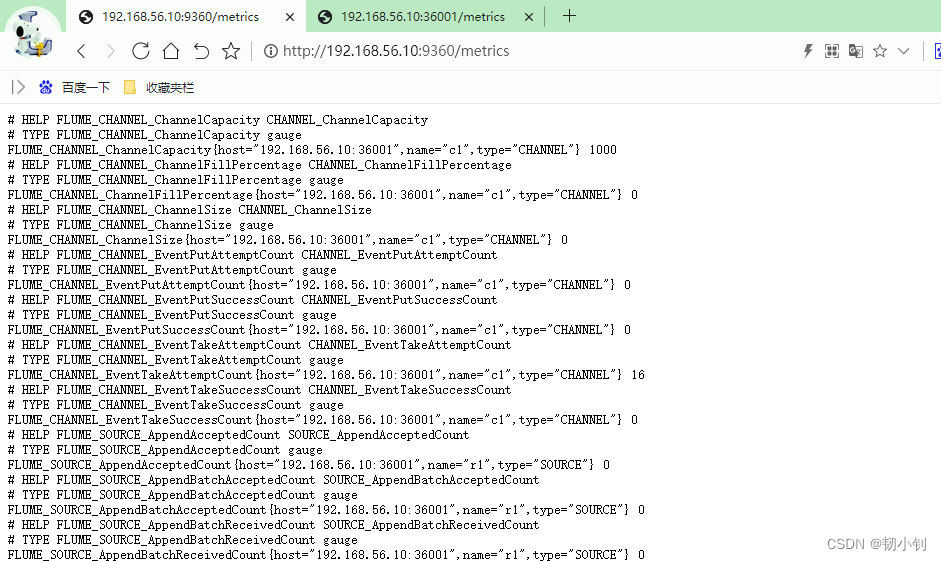Go to the browser home page

pos(171,51)
